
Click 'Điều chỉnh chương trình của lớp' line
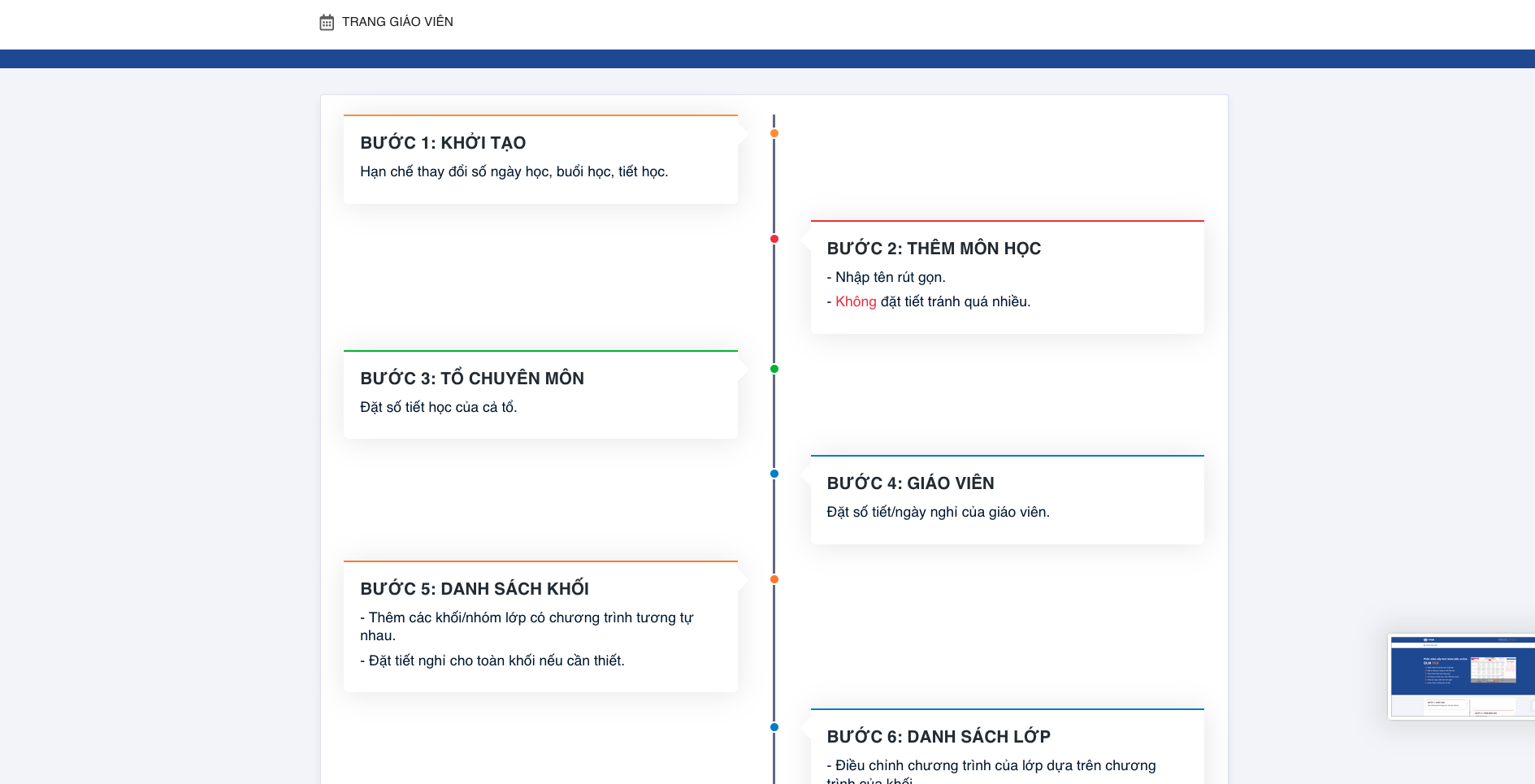[991, 773]
